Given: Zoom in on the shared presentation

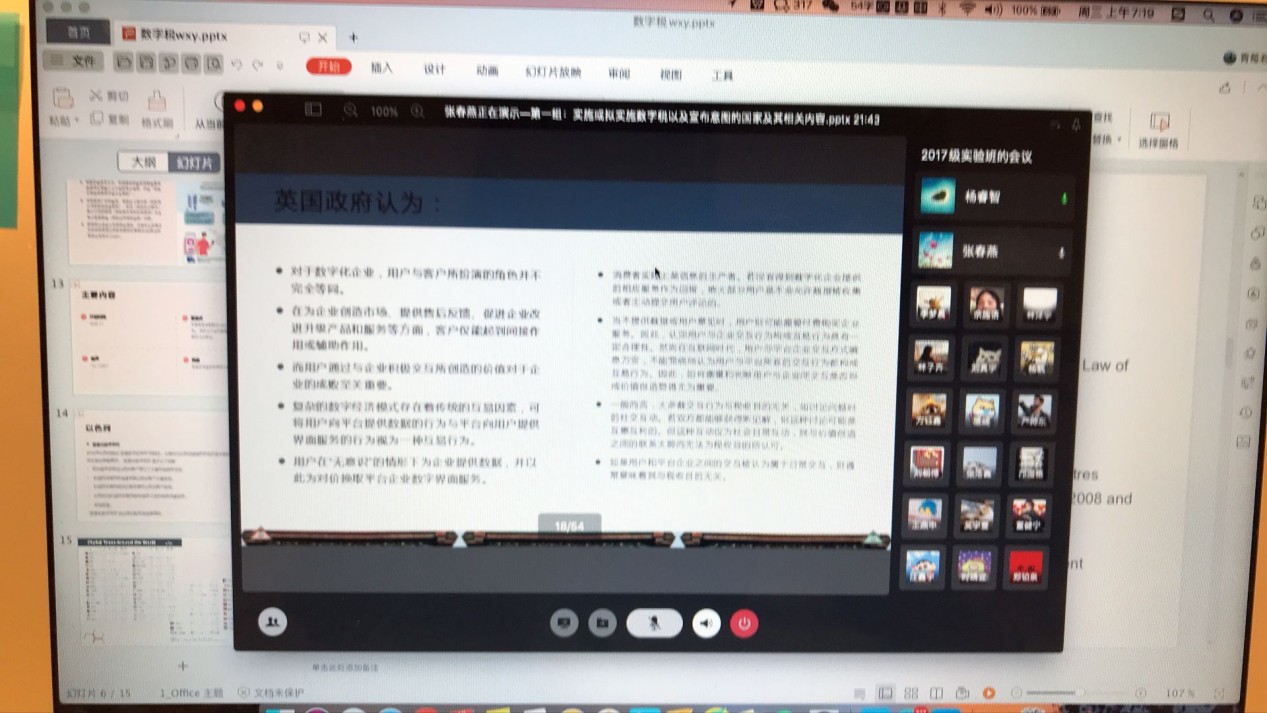Looking at the screenshot, I should 418,111.
